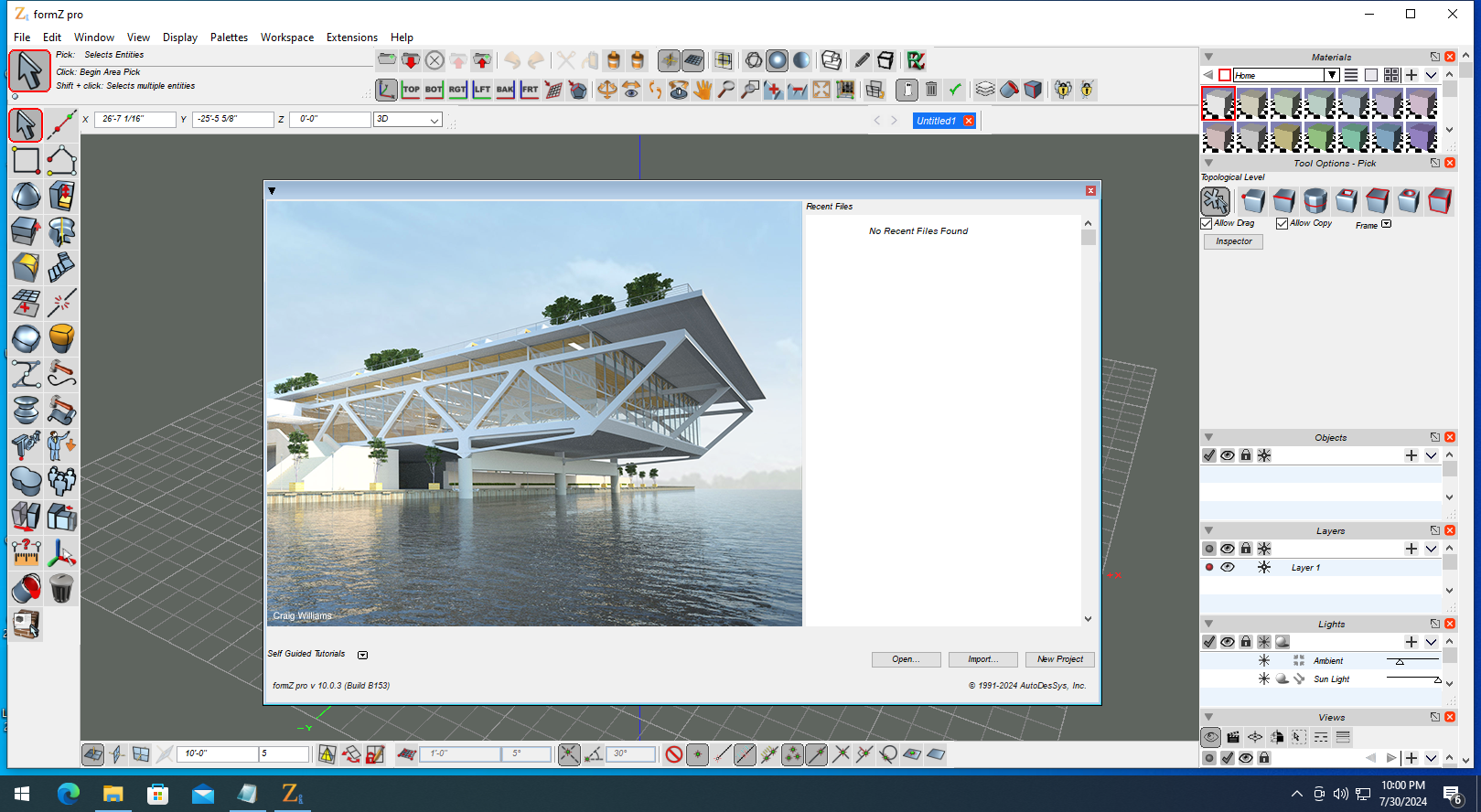Activate the hand pan tool
This screenshot has width=1481, height=812.
pyautogui.click(x=703, y=90)
